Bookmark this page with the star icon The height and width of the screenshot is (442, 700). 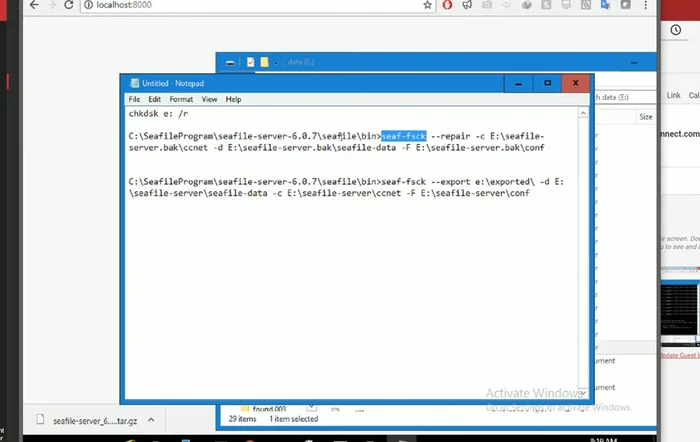click(x=428, y=6)
